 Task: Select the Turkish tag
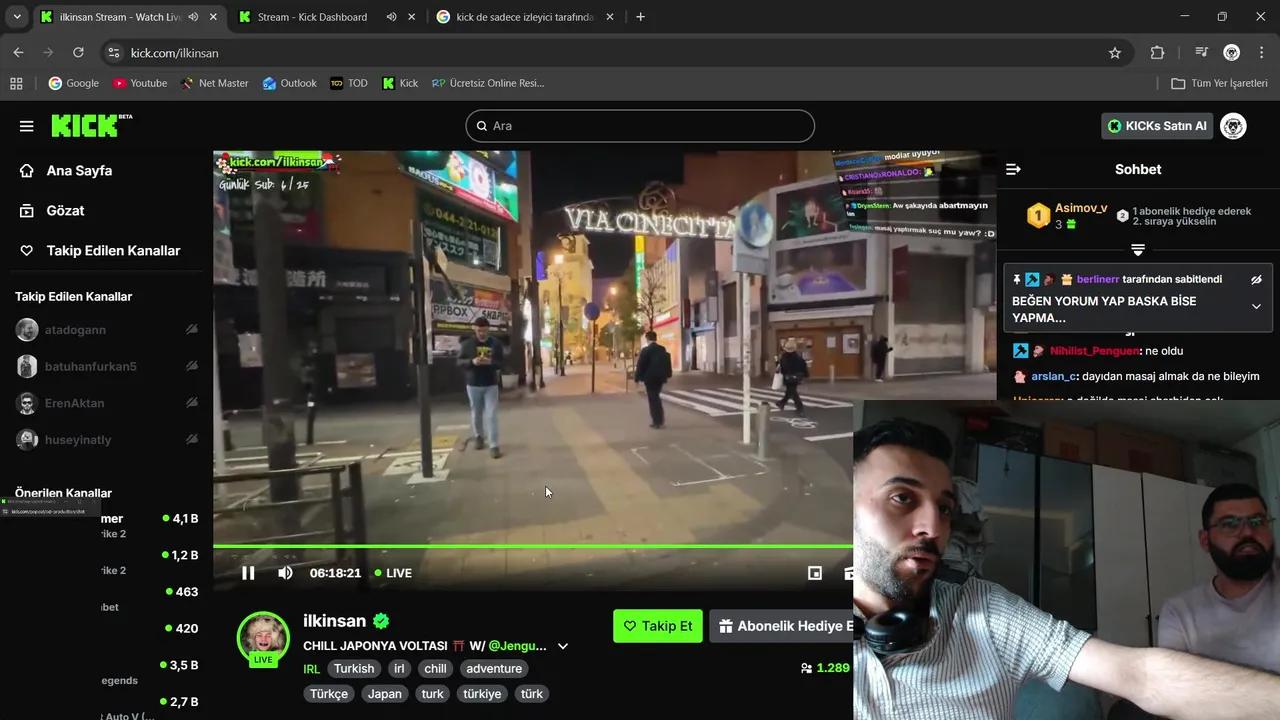click(x=354, y=669)
